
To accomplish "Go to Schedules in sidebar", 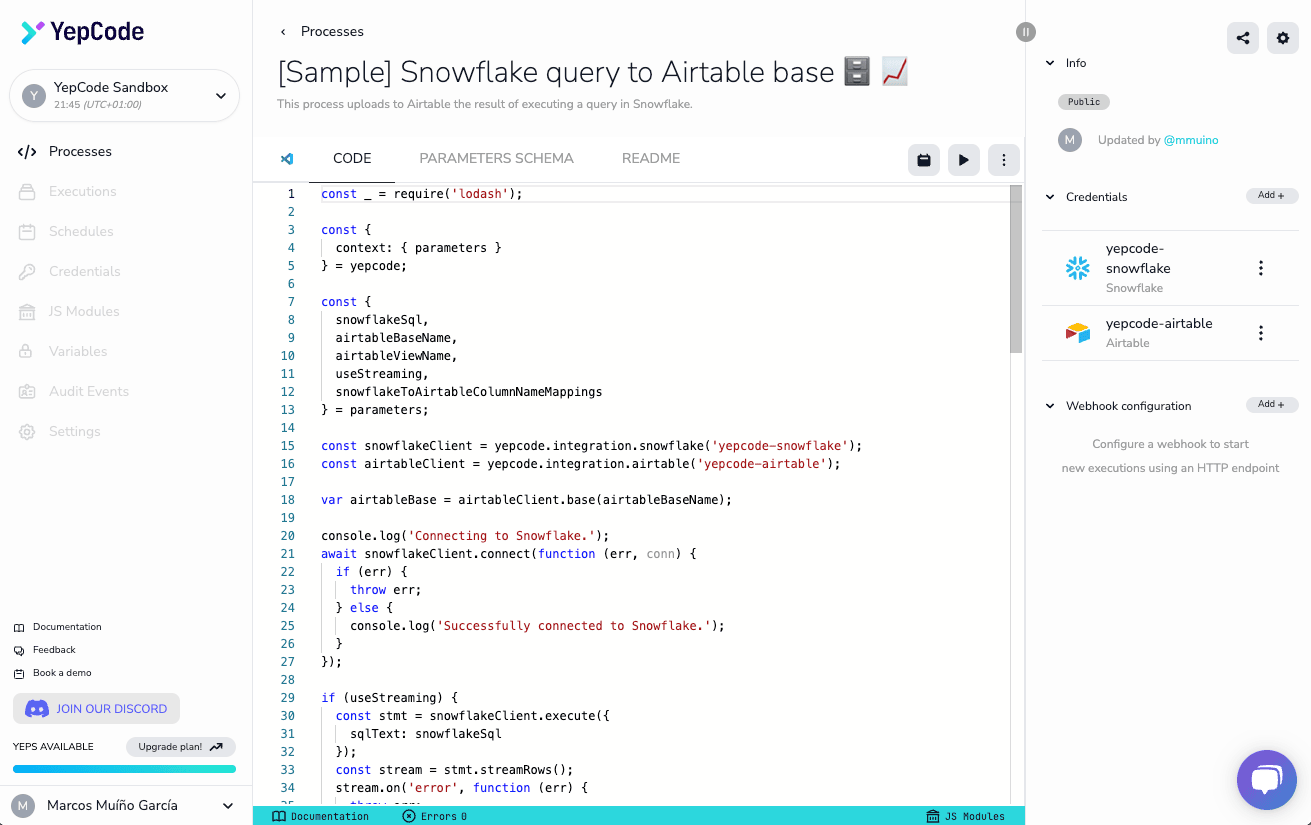I will pyautogui.click(x=81, y=232).
